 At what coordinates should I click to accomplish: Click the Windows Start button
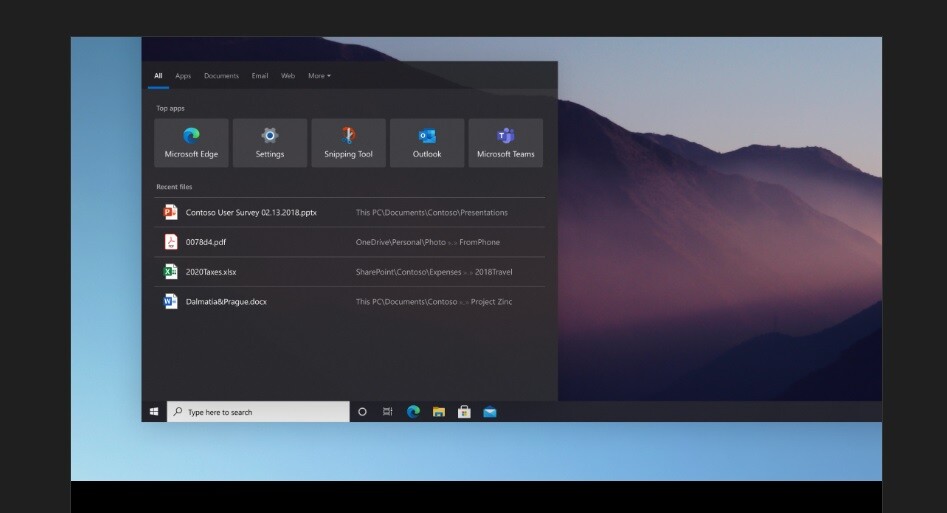pos(154,412)
